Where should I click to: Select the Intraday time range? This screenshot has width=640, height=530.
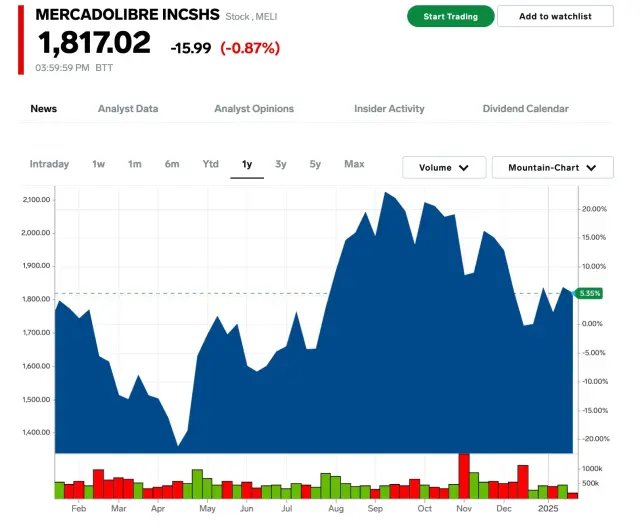point(50,164)
